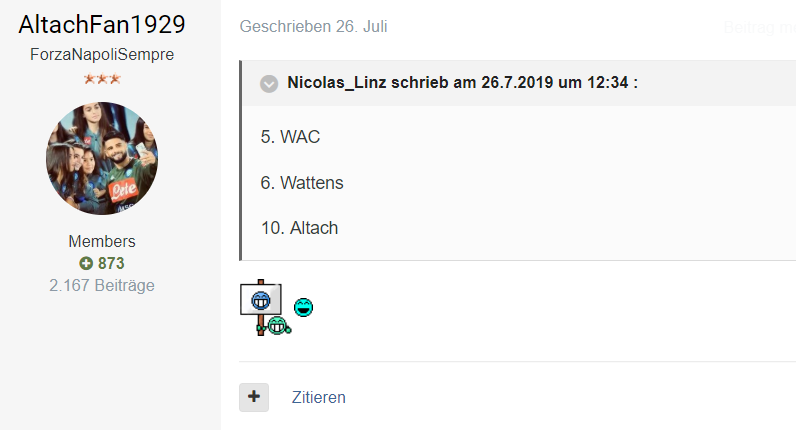Click the green reputation plus icon
This screenshot has width=796, height=430.
pos(86,263)
